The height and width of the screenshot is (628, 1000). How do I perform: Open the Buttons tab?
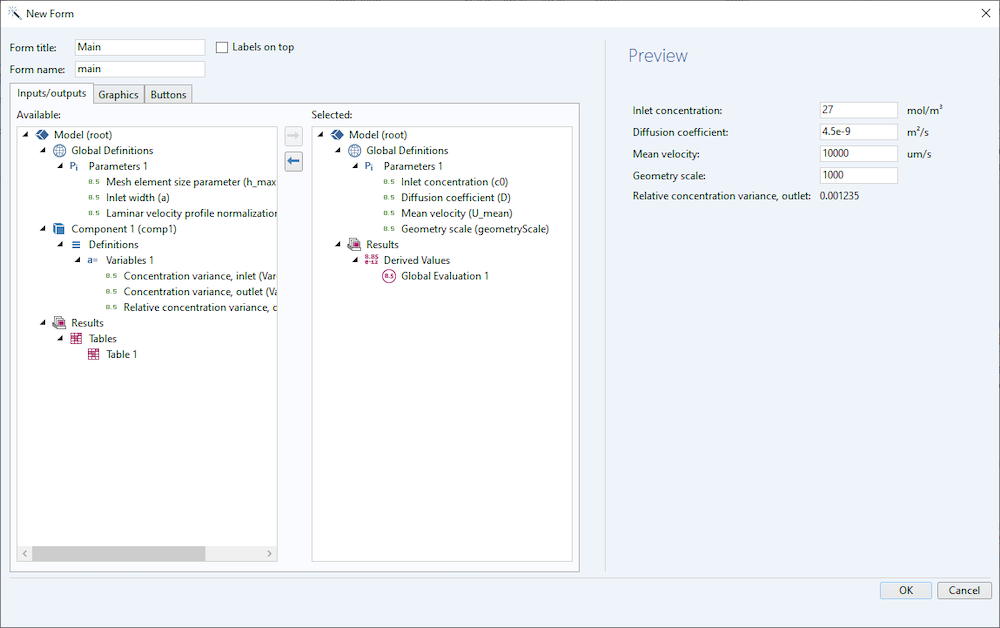pyautogui.click(x=168, y=94)
